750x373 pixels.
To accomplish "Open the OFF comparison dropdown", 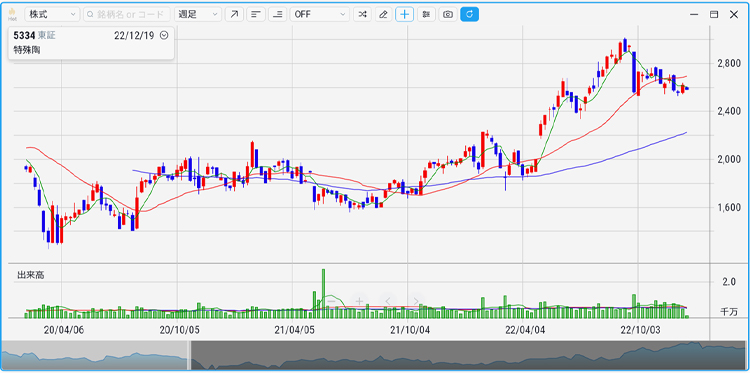I will [320, 14].
